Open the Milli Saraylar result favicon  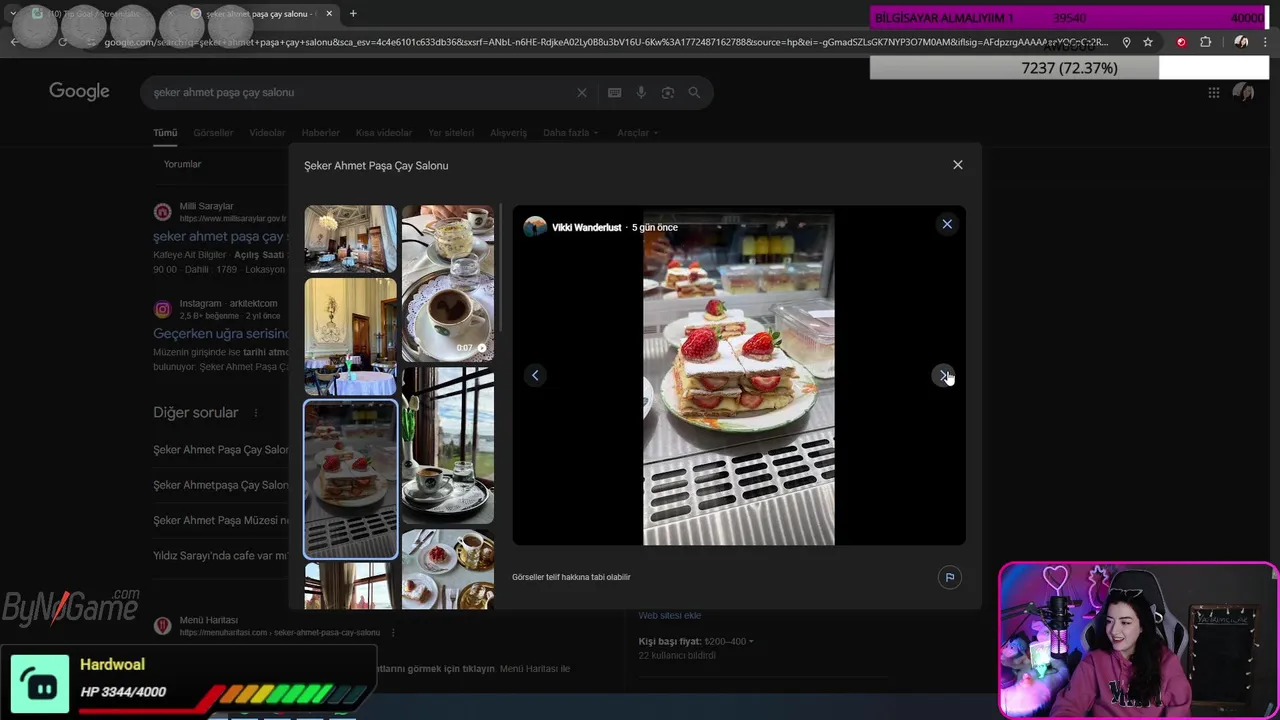click(162, 212)
